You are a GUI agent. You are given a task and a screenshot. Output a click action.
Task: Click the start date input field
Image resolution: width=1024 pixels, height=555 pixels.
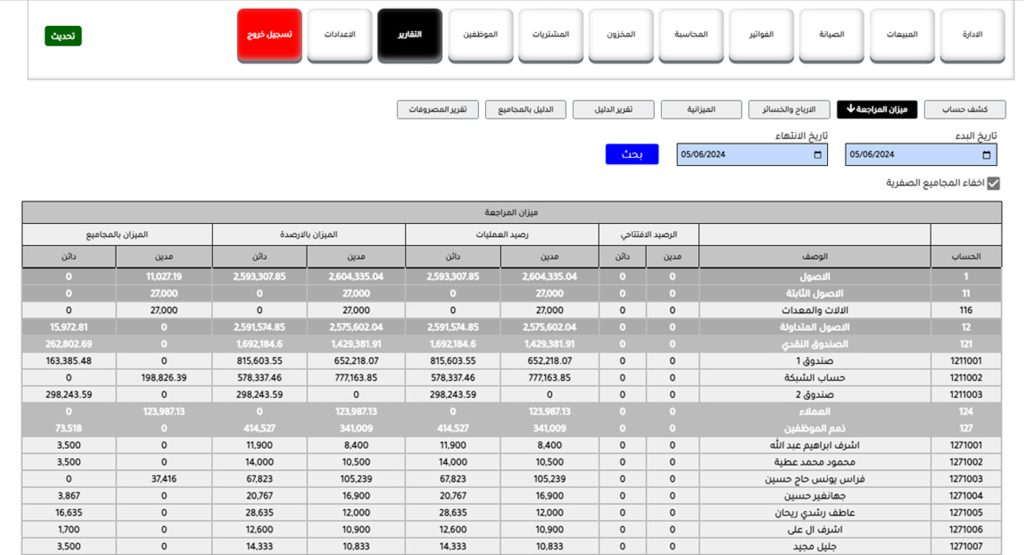click(910, 155)
